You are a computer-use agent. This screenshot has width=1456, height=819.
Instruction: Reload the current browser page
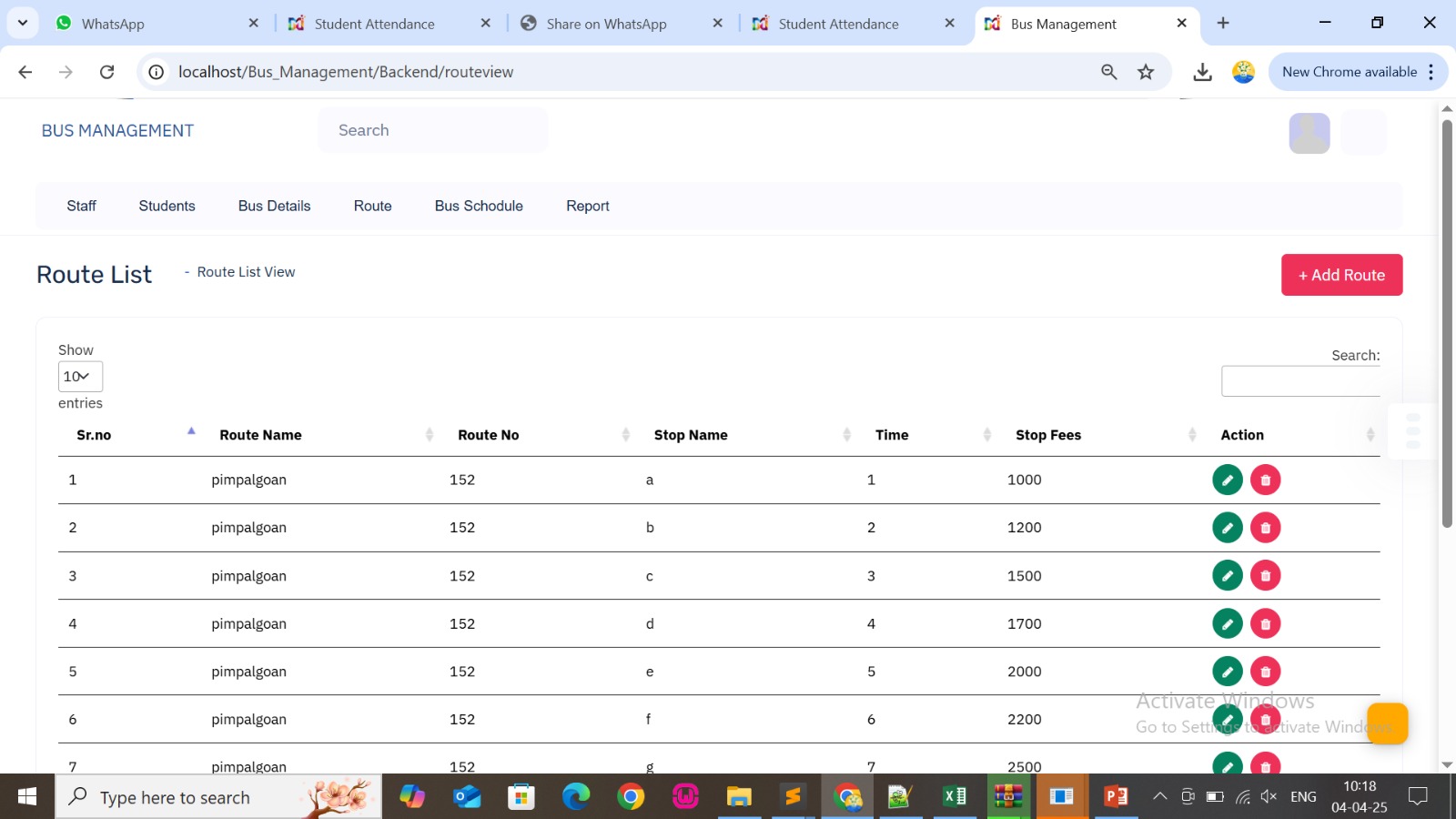click(106, 72)
